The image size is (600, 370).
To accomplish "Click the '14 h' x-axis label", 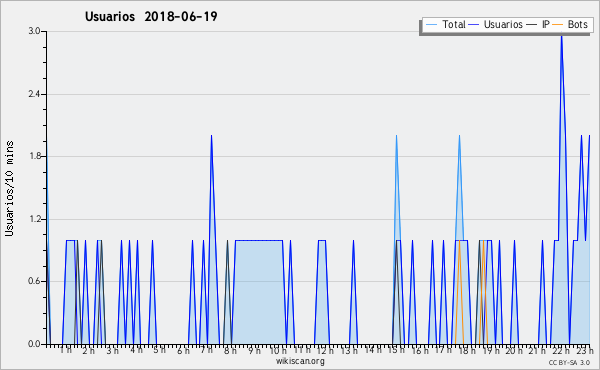I will 373,350.
